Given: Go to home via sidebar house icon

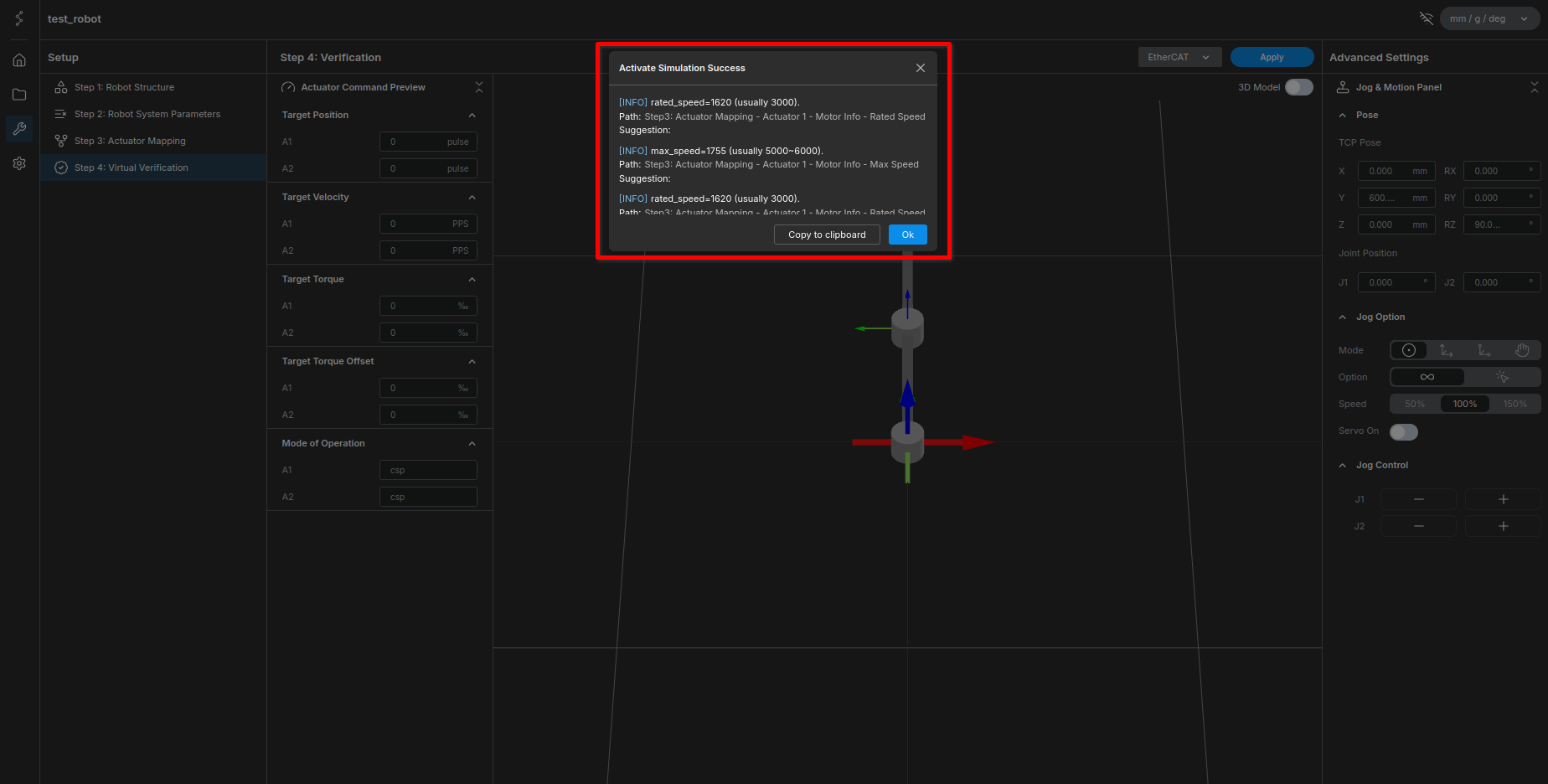Looking at the screenshot, I should click(19, 60).
